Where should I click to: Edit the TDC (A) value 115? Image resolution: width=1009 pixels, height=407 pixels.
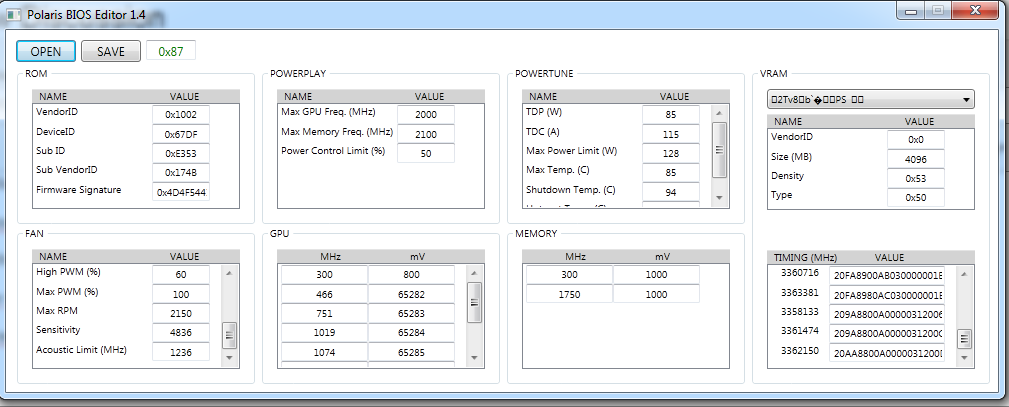click(x=671, y=134)
